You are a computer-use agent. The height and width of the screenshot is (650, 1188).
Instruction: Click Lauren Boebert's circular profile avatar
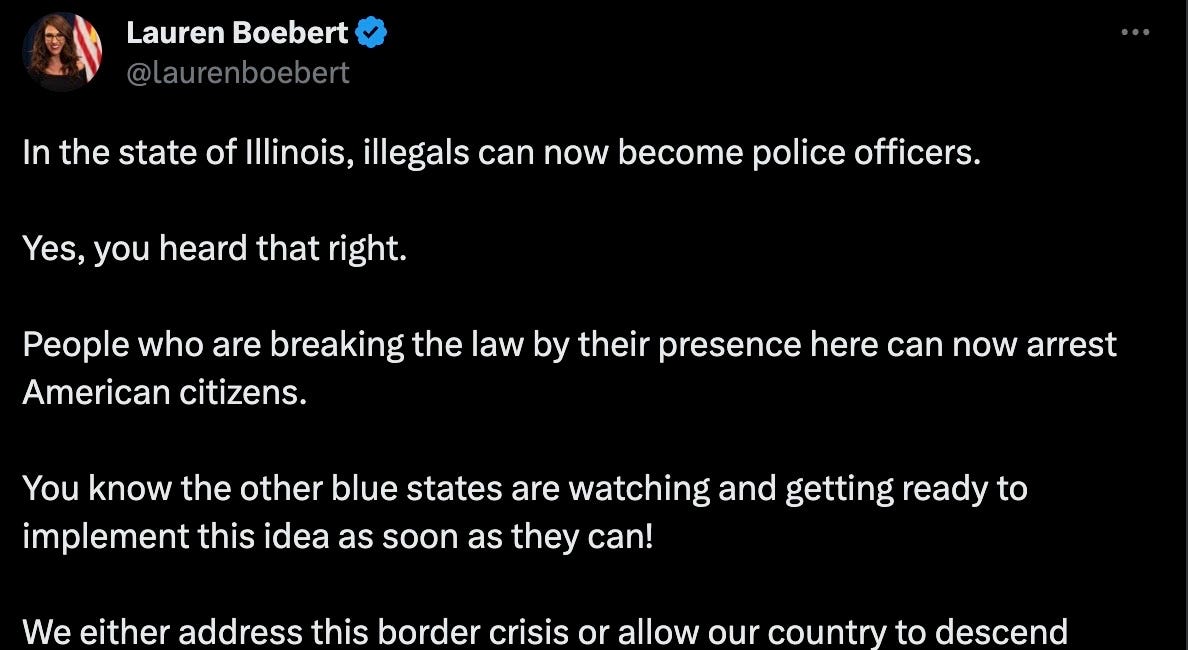tap(62, 51)
